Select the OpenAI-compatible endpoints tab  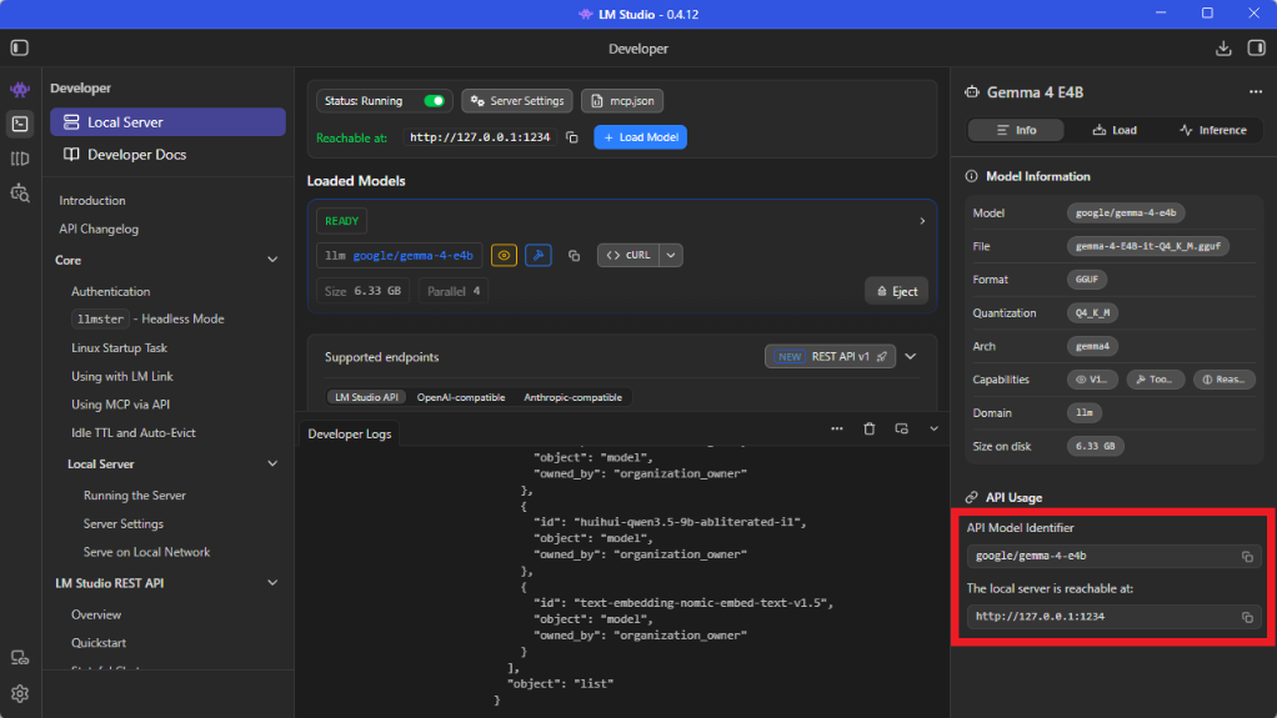pyautogui.click(x=461, y=397)
